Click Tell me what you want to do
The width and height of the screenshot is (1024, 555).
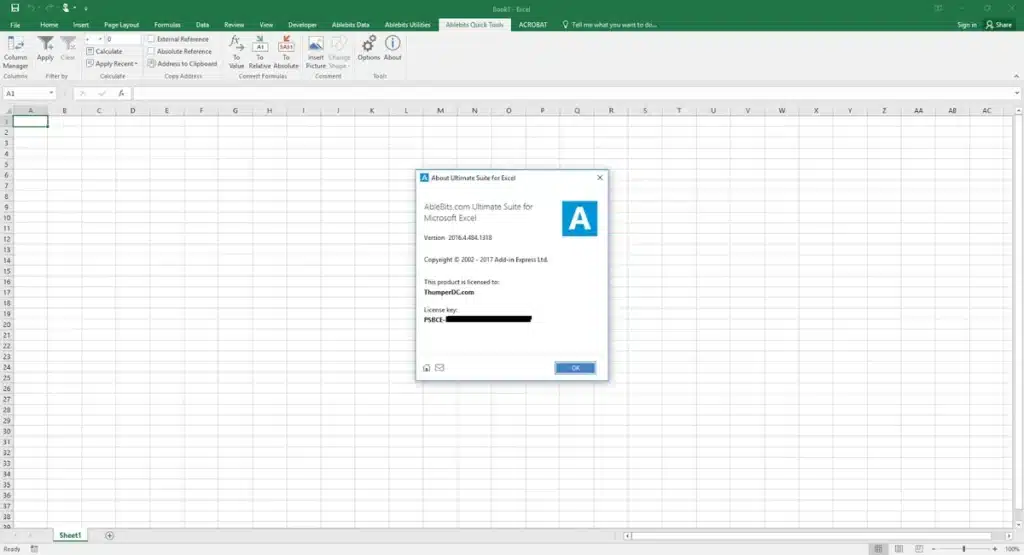pos(610,25)
